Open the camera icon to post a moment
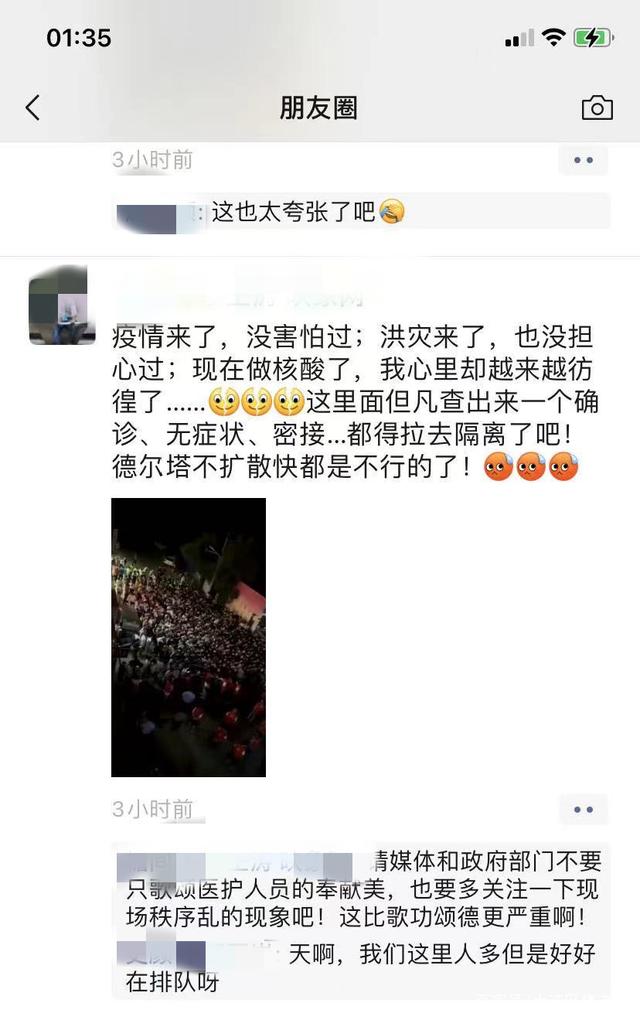The height and width of the screenshot is (1020, 640). tap(596, 108)
